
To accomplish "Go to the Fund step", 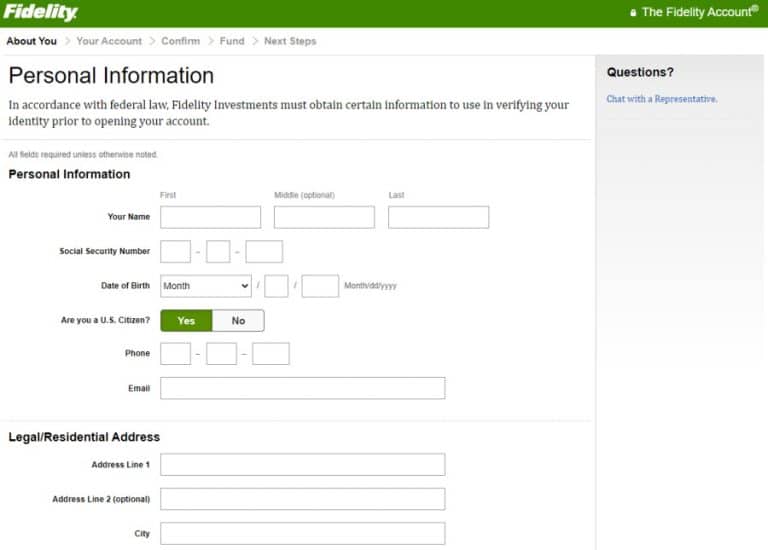I will [232, 41].
